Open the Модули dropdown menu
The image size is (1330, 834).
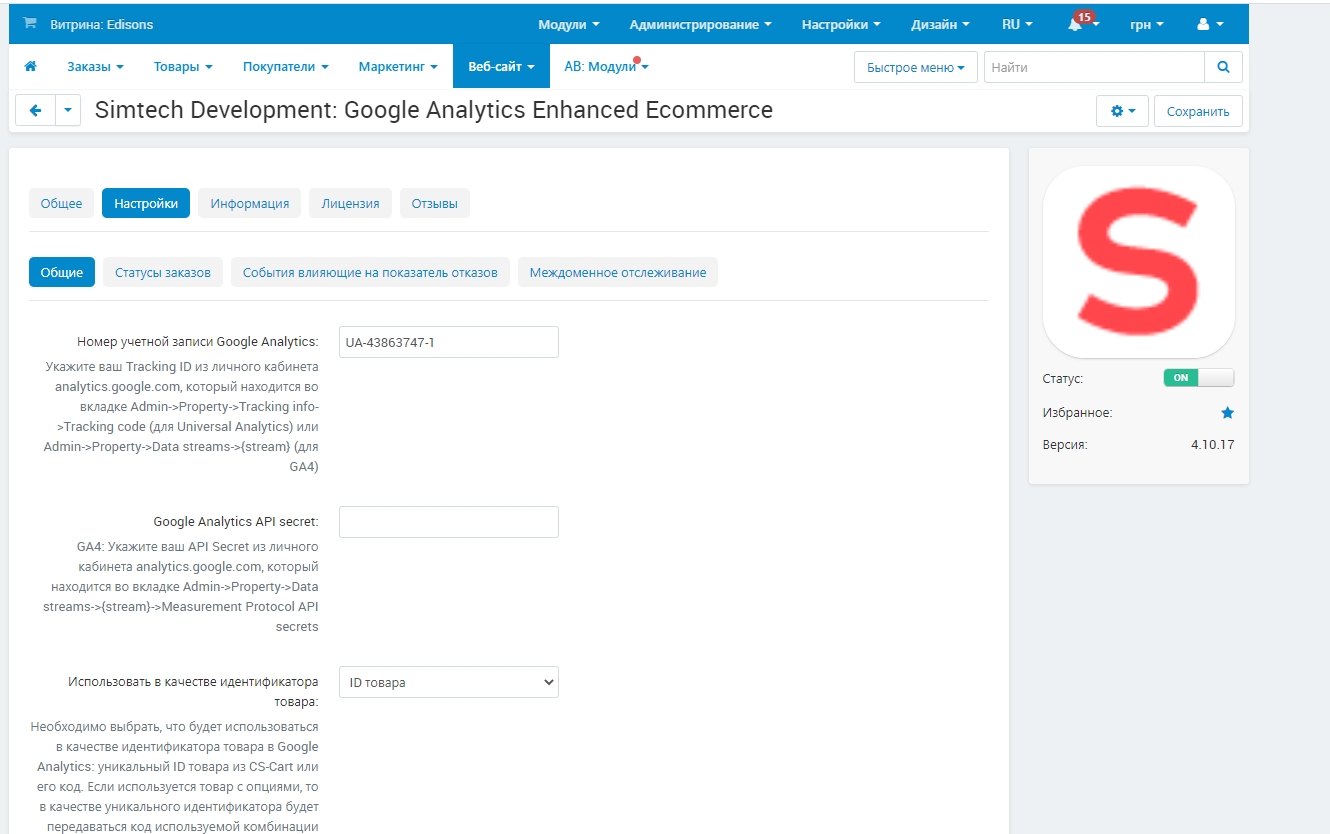click(569, 24)
